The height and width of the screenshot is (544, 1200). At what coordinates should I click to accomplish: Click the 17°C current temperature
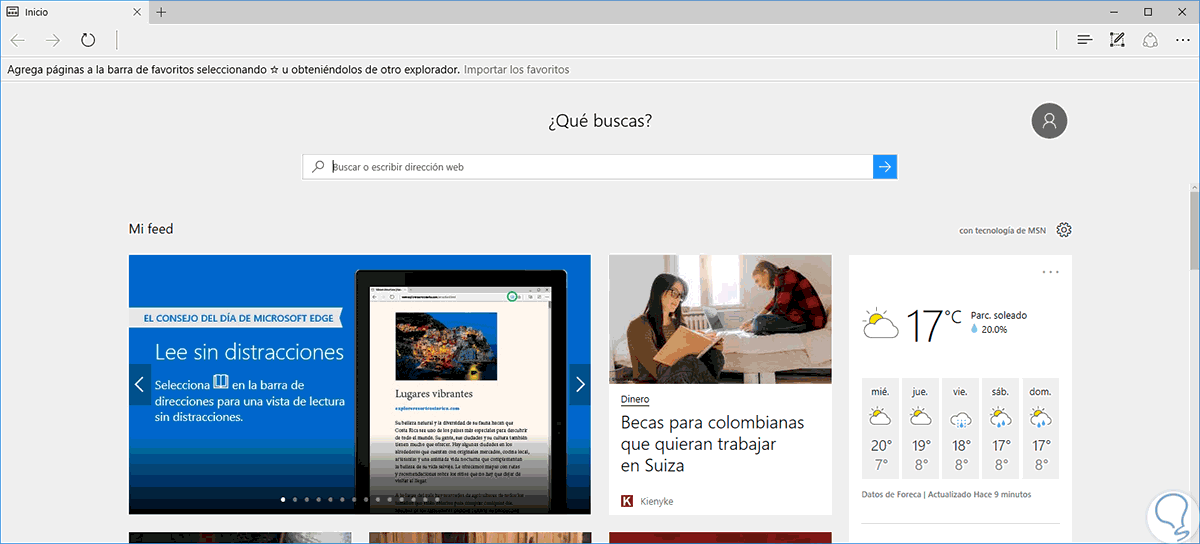point(934,324)
